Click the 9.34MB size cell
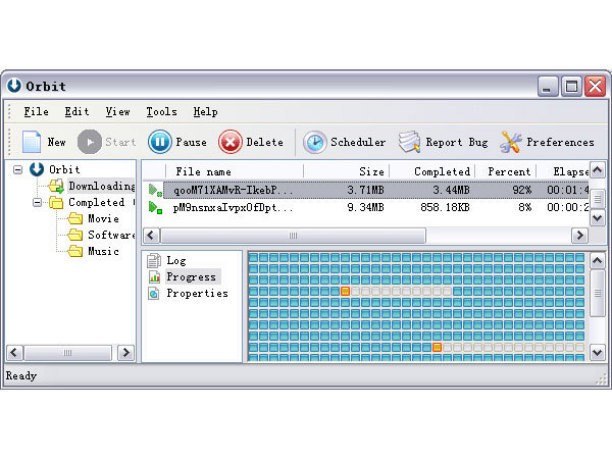Viewport: 612px width, 459px height. pyautogui.click(x=366, y=207)
